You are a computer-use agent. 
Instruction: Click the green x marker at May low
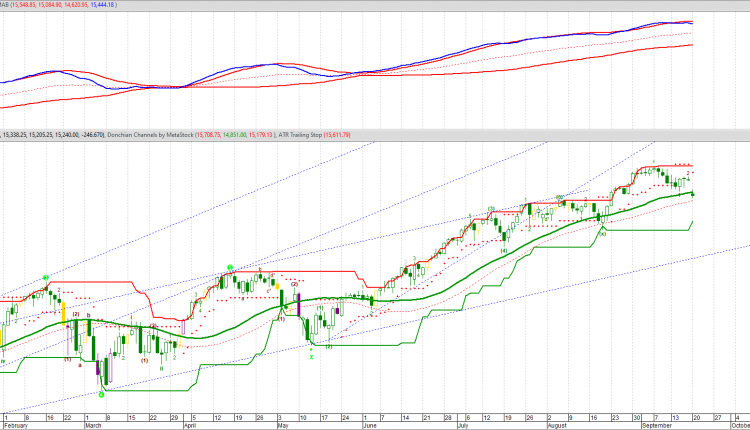click(x=311, y=355)
